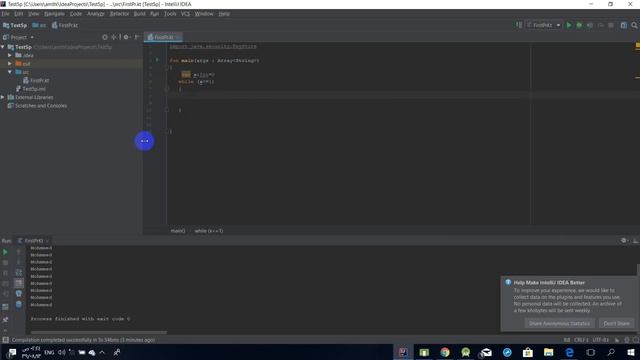Collapse the src folder

10,72
